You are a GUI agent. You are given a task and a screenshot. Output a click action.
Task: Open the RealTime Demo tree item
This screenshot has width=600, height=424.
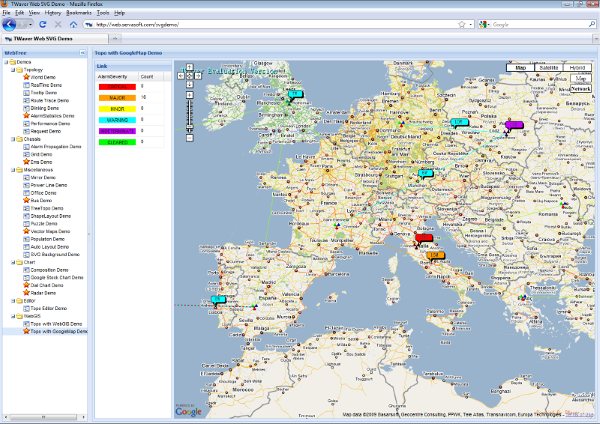click(x=46, y=85)
